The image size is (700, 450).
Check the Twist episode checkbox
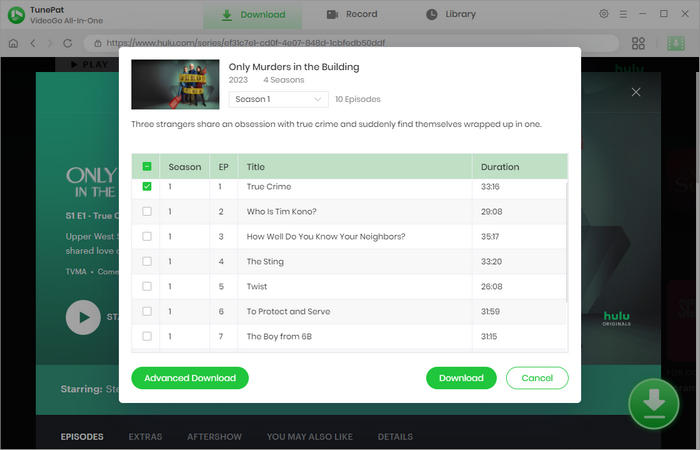click(147, 286)
